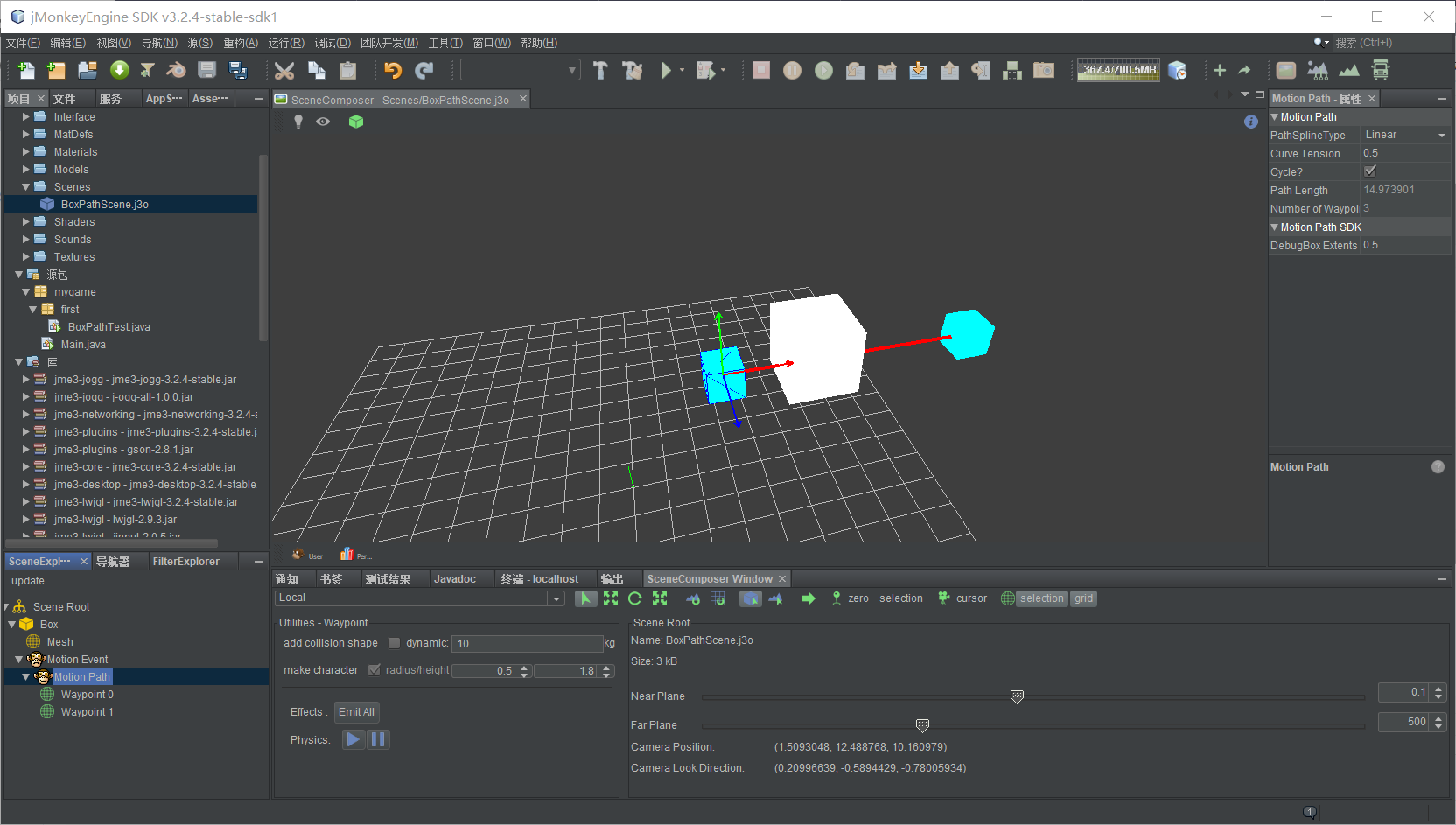Click the blue info icon in scene view
This screenshot has width=1456, height=825.
[1251, 122]
